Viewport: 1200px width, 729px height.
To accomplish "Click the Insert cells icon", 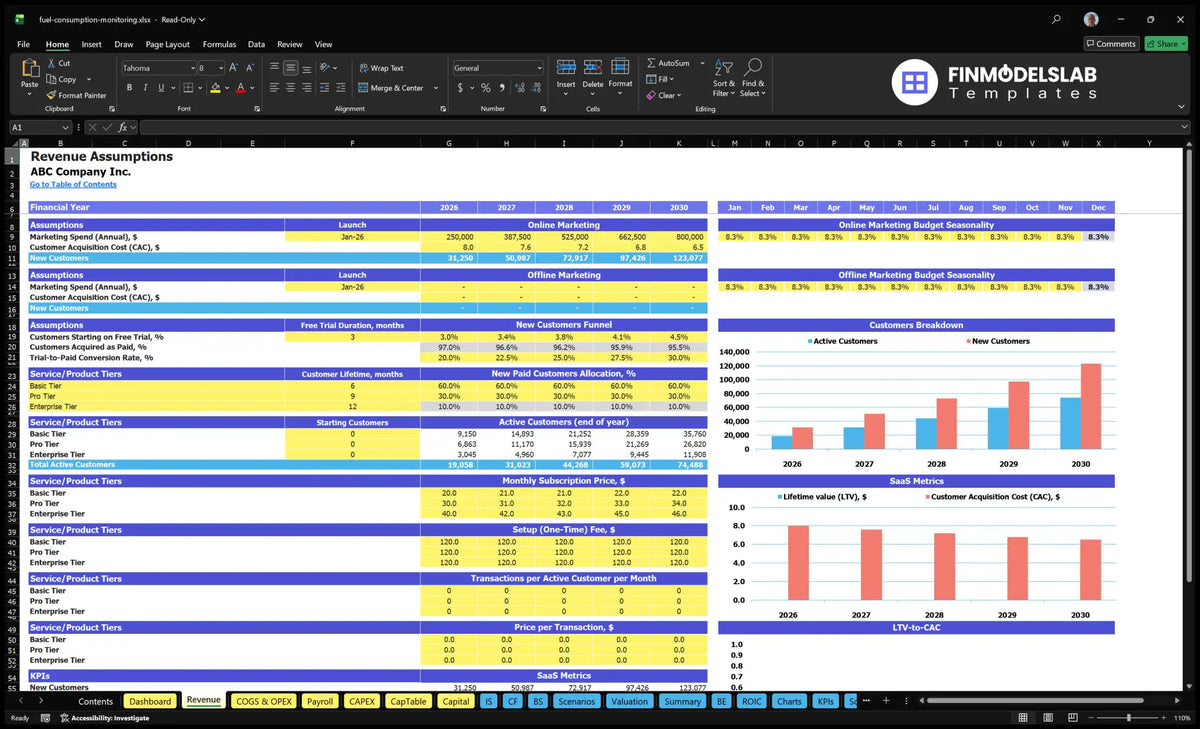I will click(566, 67).
